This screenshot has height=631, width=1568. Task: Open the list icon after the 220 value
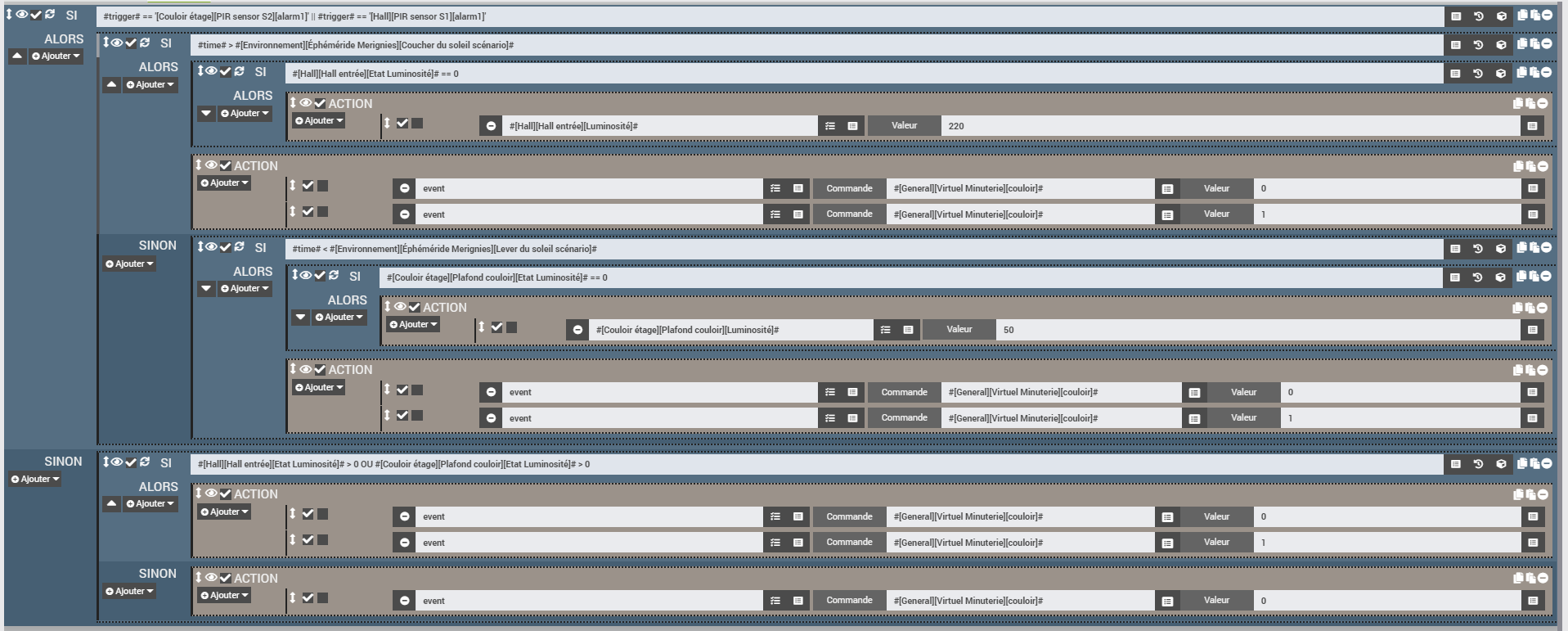tap(1532, 126)
